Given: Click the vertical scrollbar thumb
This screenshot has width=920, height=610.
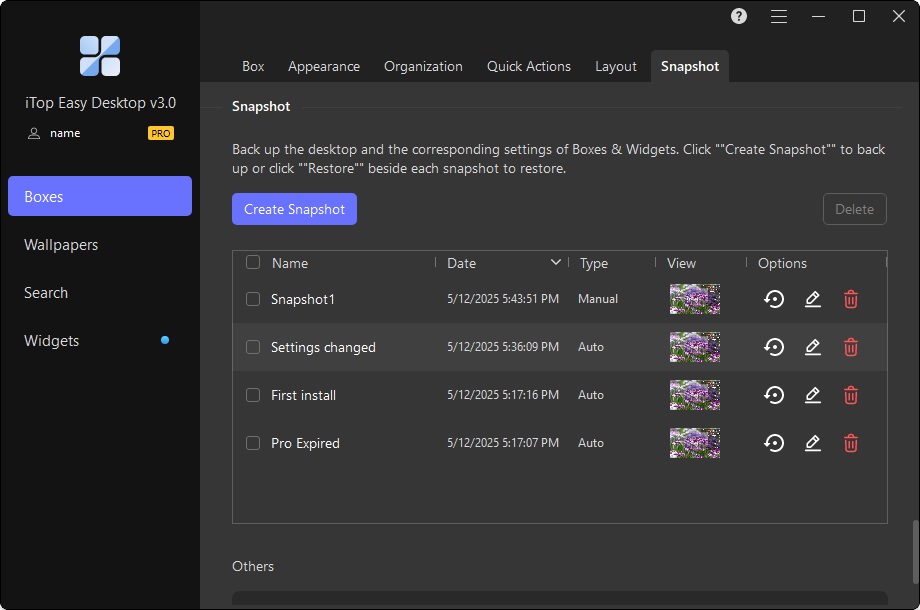Looking at the screenshot, I should click(x=915, y=551).
